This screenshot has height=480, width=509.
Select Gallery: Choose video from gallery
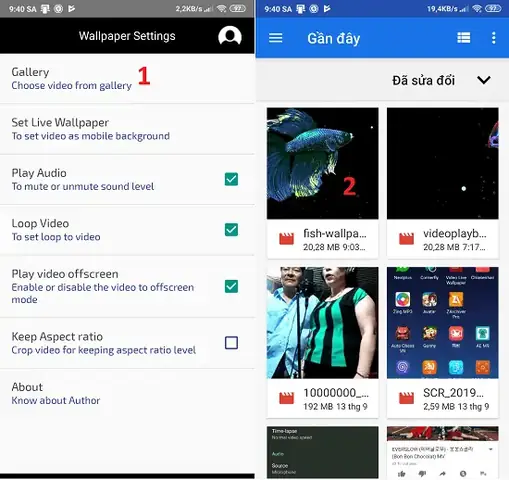coord(127,79)
